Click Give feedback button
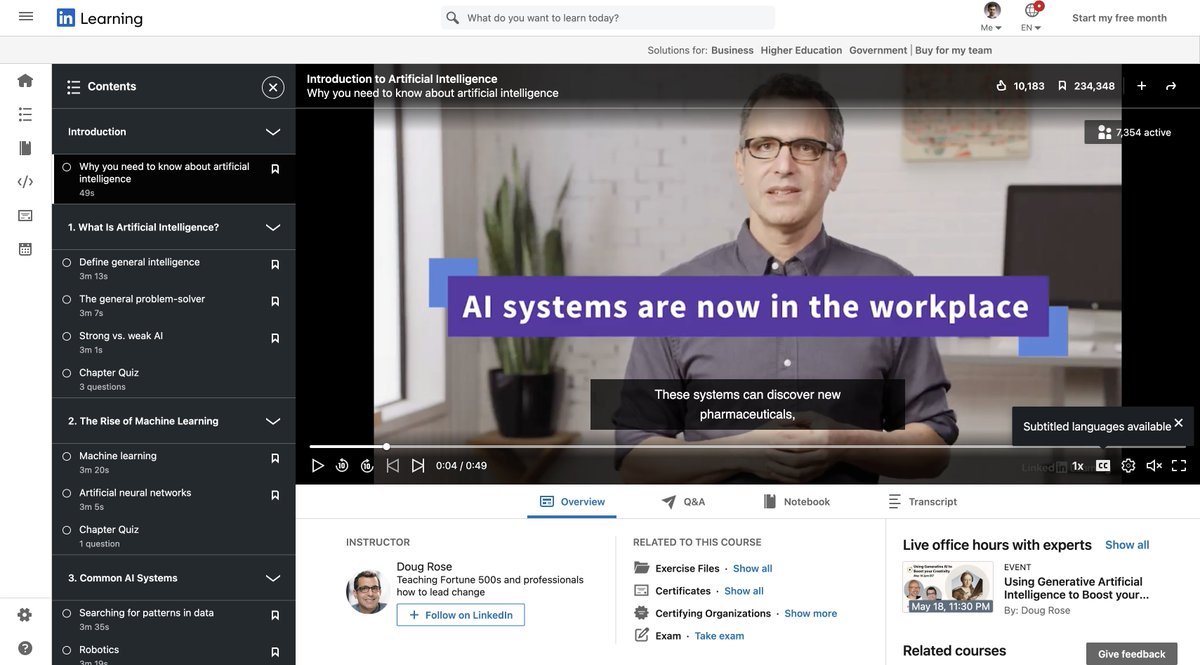The image size is (1200, 665). point(1130,654)
